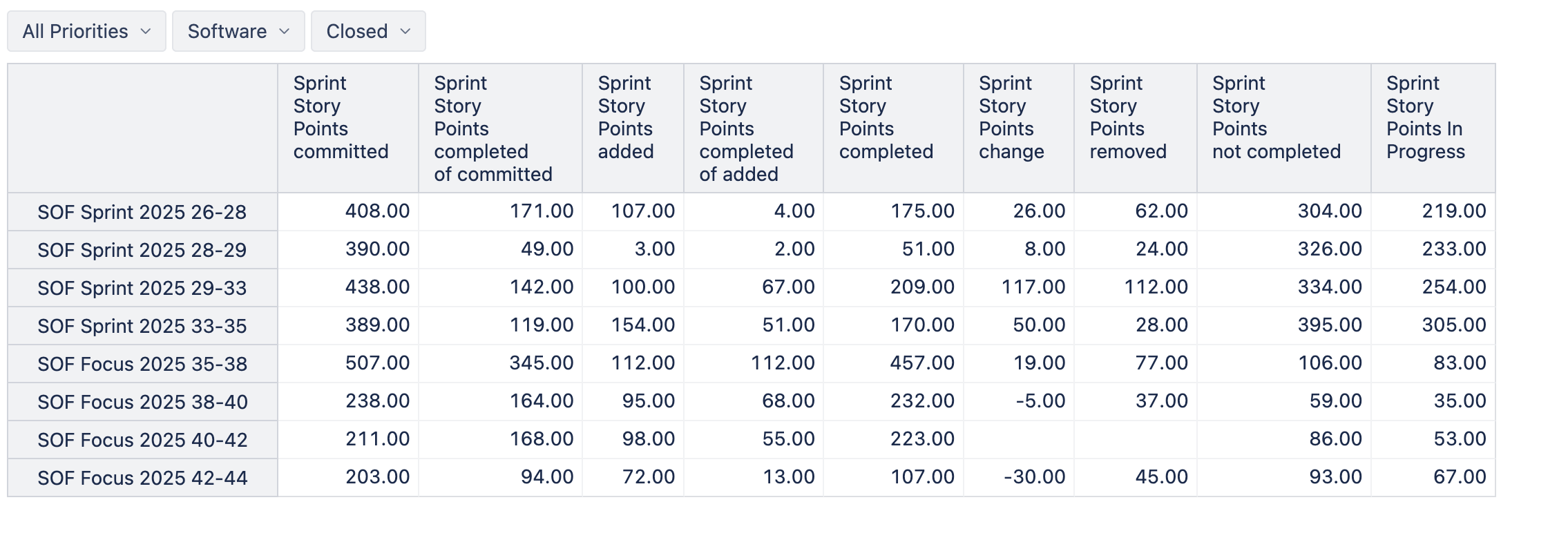The height and width of the screenshot is (540, 1568).
Task: Click the Closed dropdown chevron arrow
Action: point(405,31)
